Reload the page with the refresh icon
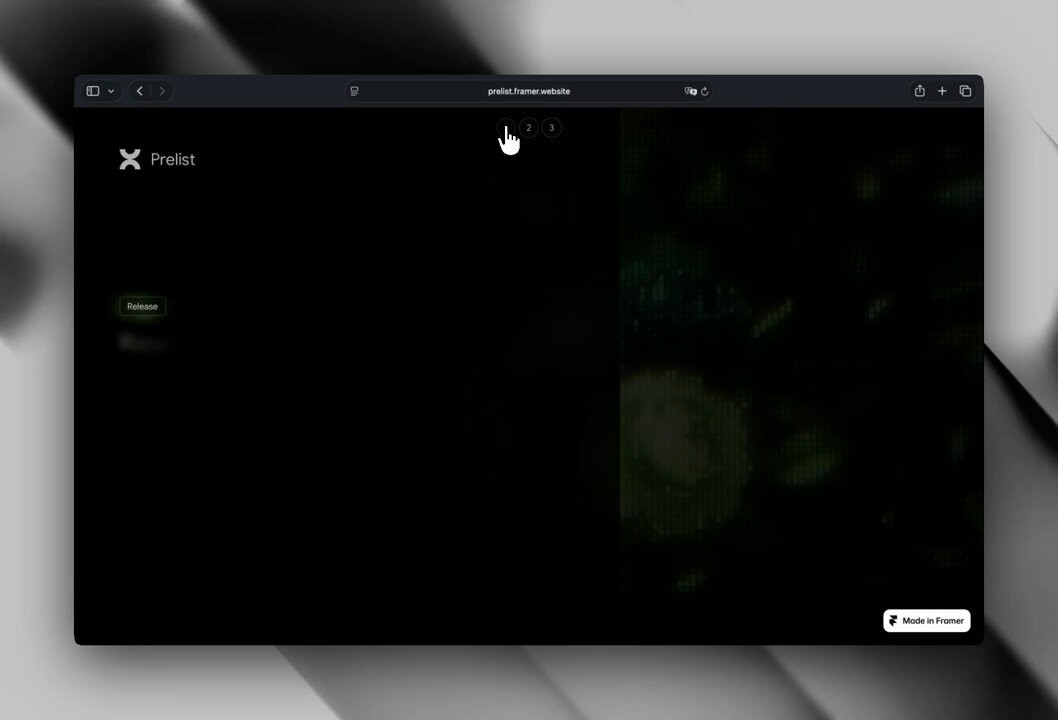The height and width of the screenshot is (720, 1058). (704, 91)
